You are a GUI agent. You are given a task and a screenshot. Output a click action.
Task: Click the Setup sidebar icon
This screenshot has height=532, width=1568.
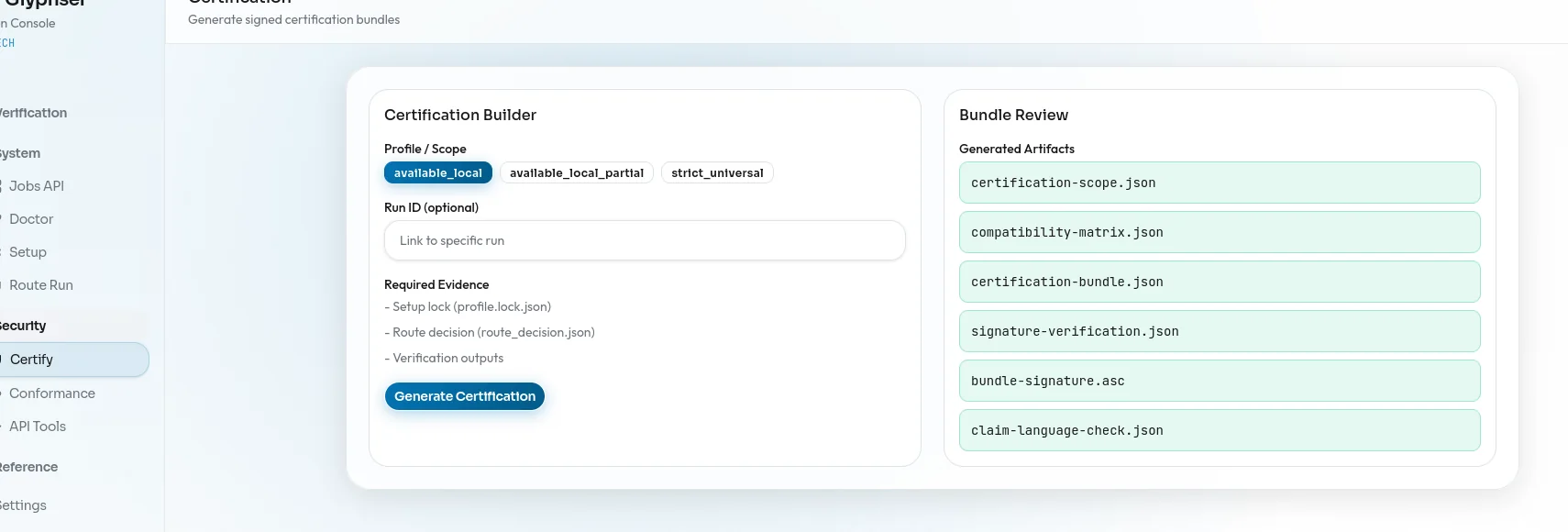pos(3,252)
